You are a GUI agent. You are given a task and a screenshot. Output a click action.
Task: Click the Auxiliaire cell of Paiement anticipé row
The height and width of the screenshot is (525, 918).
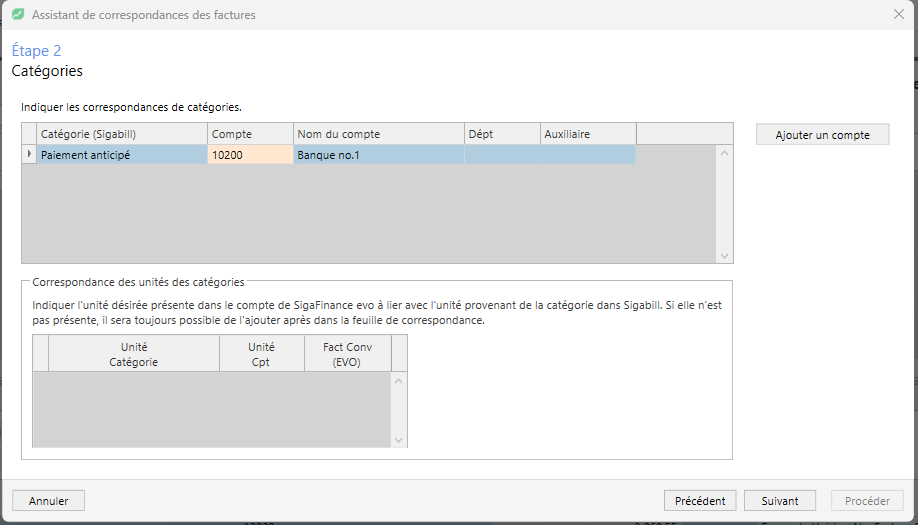click(x=588, y=155)
